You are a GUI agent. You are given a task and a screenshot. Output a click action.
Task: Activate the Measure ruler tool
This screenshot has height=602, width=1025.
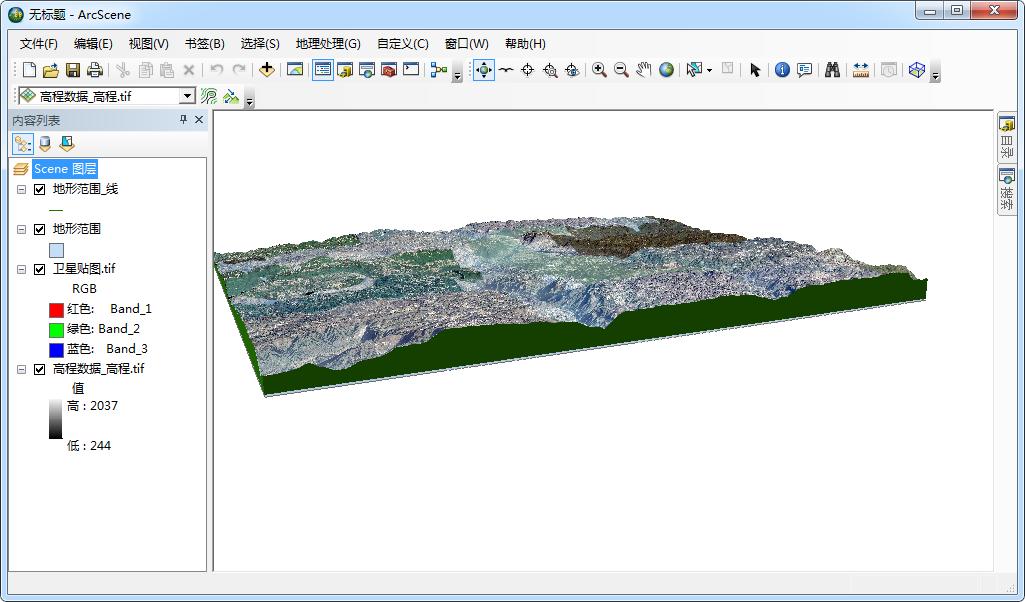(x=860, y=70)
